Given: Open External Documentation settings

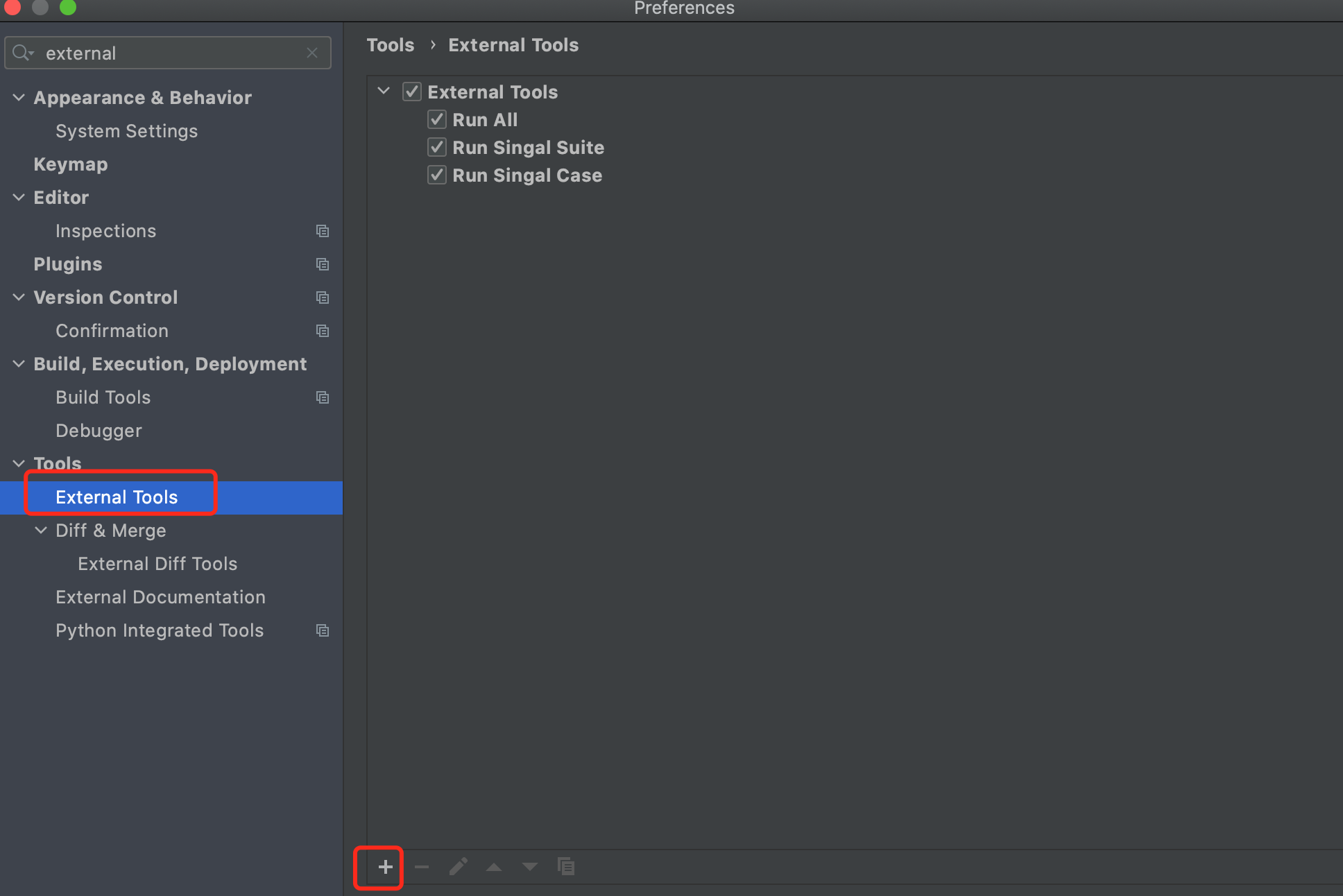Looking at the screenshot, I should [160, 597].
